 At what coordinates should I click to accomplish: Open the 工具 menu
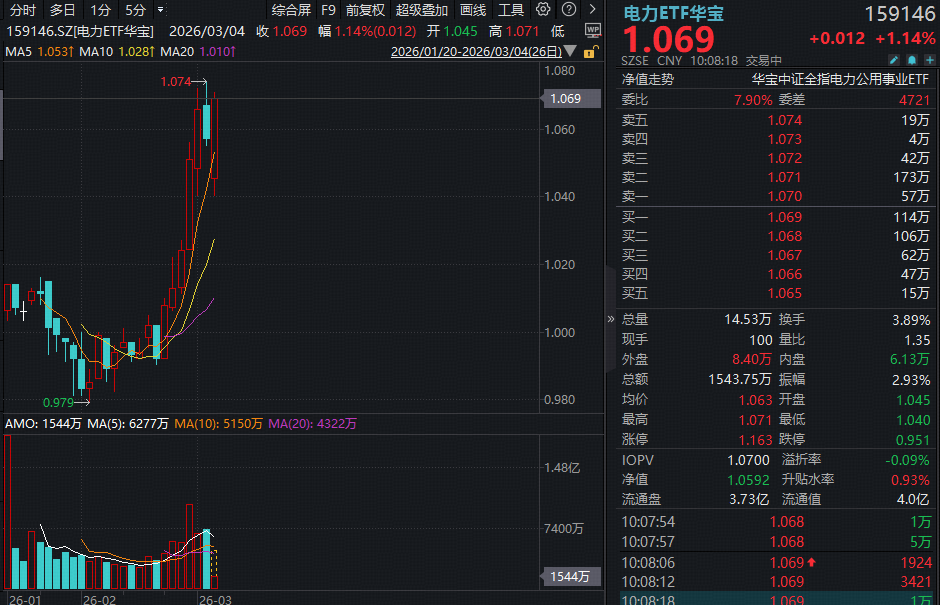coord(510,9)
